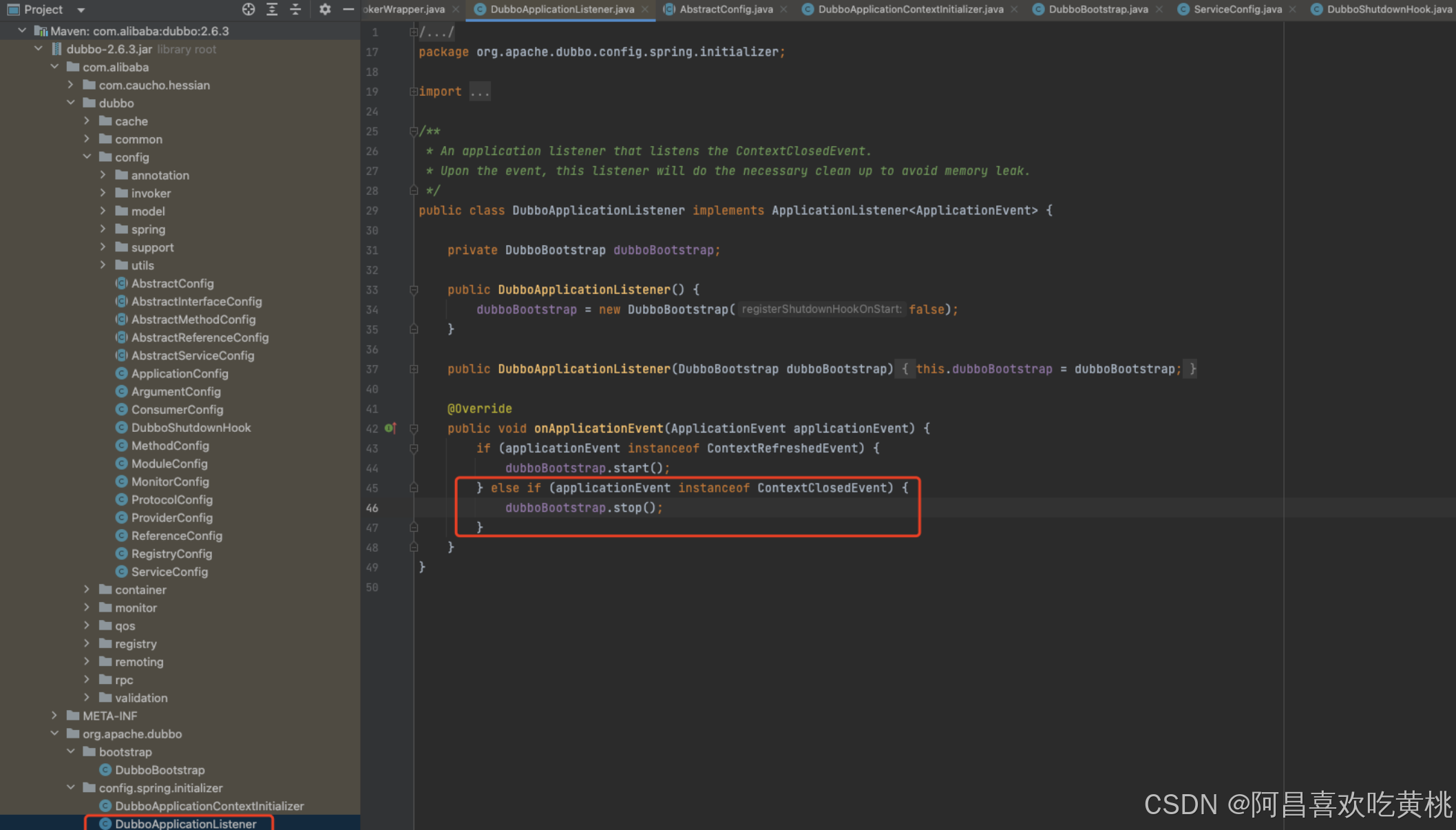1456x830 pixels.
Task: Close the AbstractConfig.java tab
Action: [x=783, y=10]
